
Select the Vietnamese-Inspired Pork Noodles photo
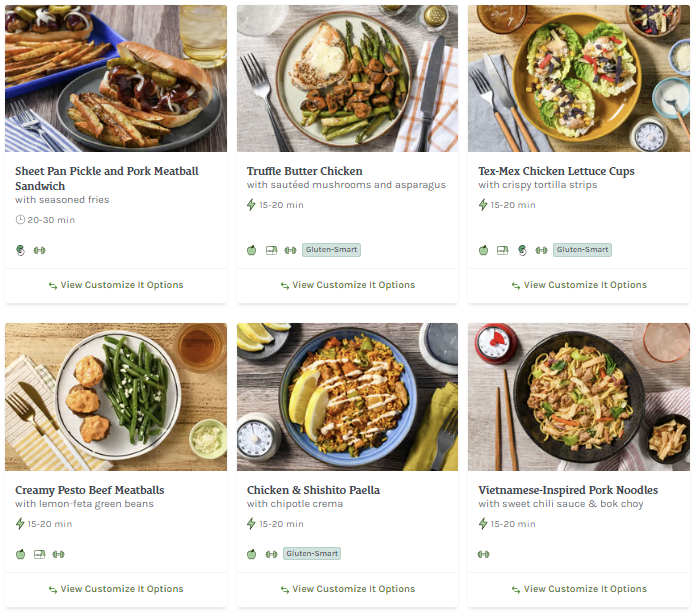tap(578, 397)
